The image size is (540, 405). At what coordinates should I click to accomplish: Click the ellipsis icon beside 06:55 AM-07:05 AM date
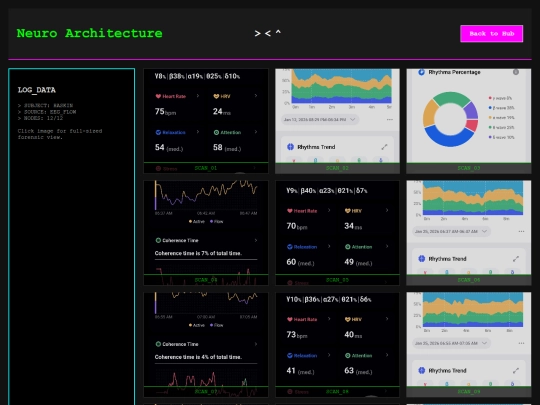[521, 343]
